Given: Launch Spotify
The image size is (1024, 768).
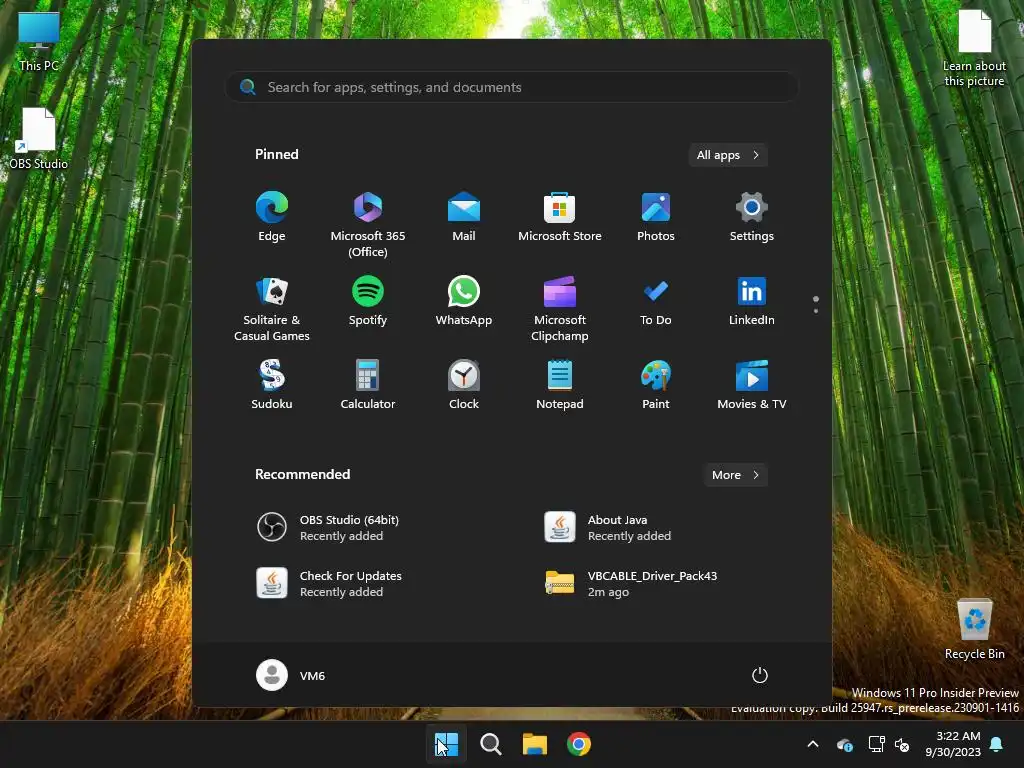Looking at the screenshot, I should (368, 302).
